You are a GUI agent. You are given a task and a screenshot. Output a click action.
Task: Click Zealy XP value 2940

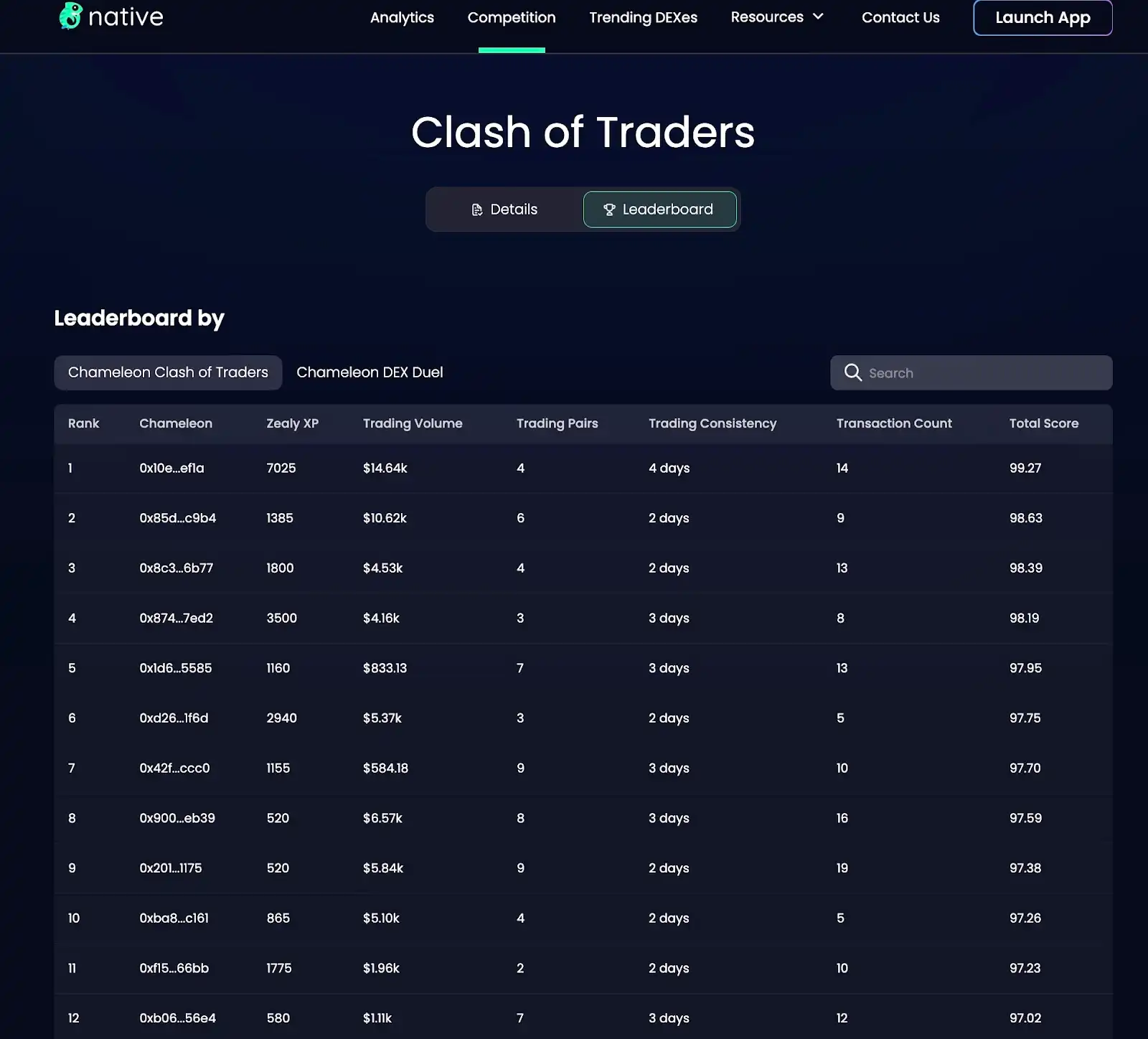(281, 718)
